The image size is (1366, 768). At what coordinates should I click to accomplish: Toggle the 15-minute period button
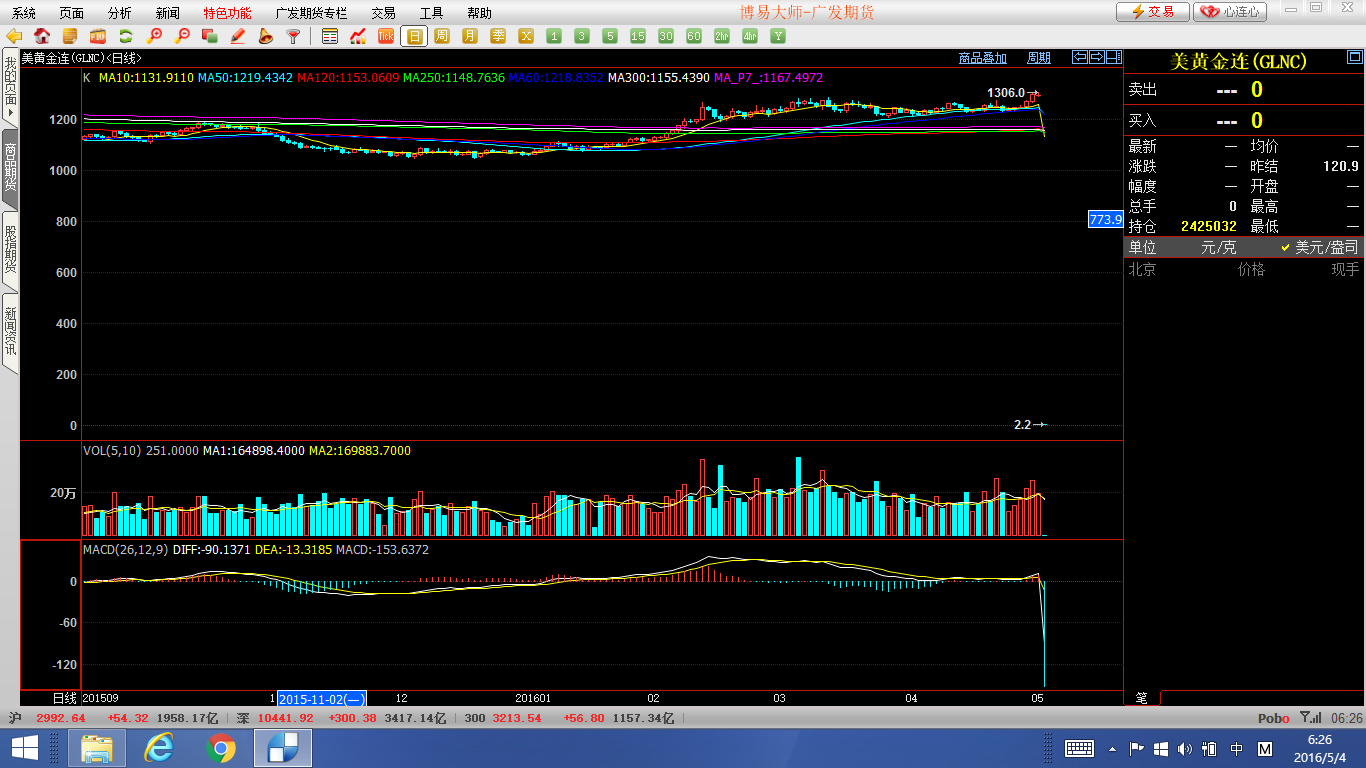coord(638,36)
